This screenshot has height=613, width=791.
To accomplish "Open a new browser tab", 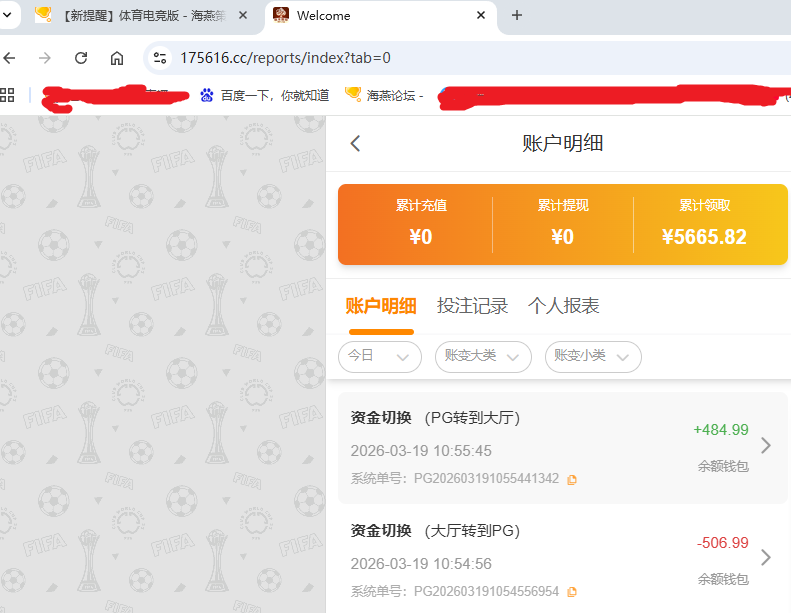I will 517,15.
